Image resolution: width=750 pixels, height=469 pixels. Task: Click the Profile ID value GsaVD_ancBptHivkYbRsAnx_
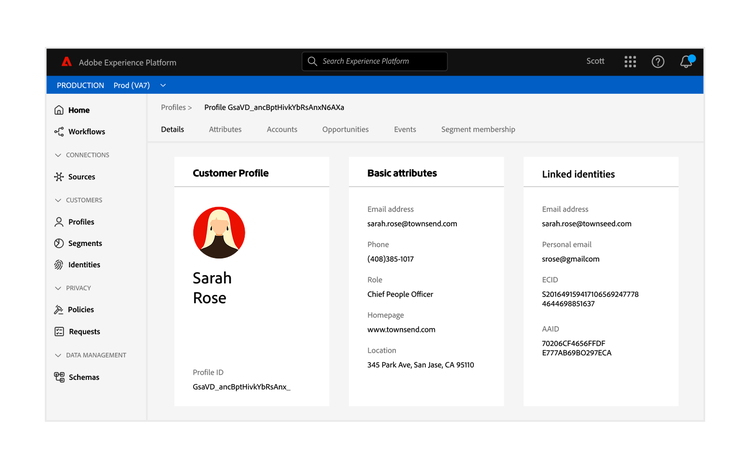point(242,387)
